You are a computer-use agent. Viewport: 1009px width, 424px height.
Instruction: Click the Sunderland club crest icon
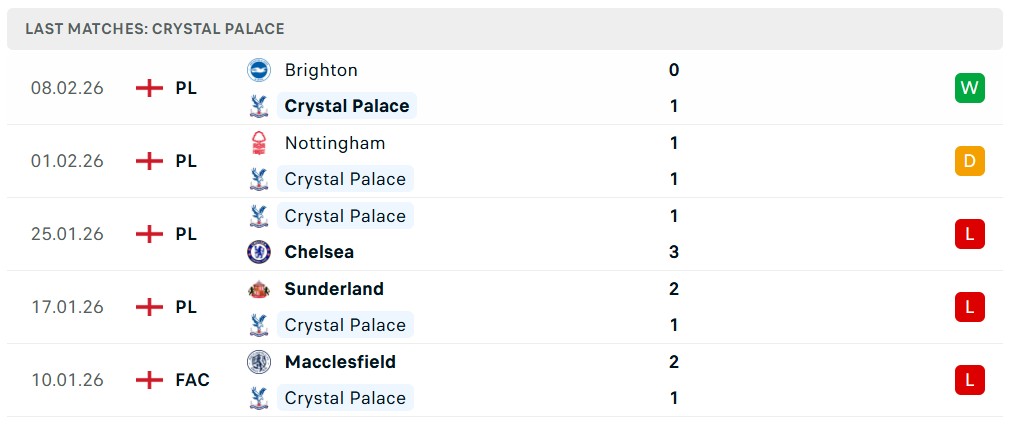tap(259, 289)
